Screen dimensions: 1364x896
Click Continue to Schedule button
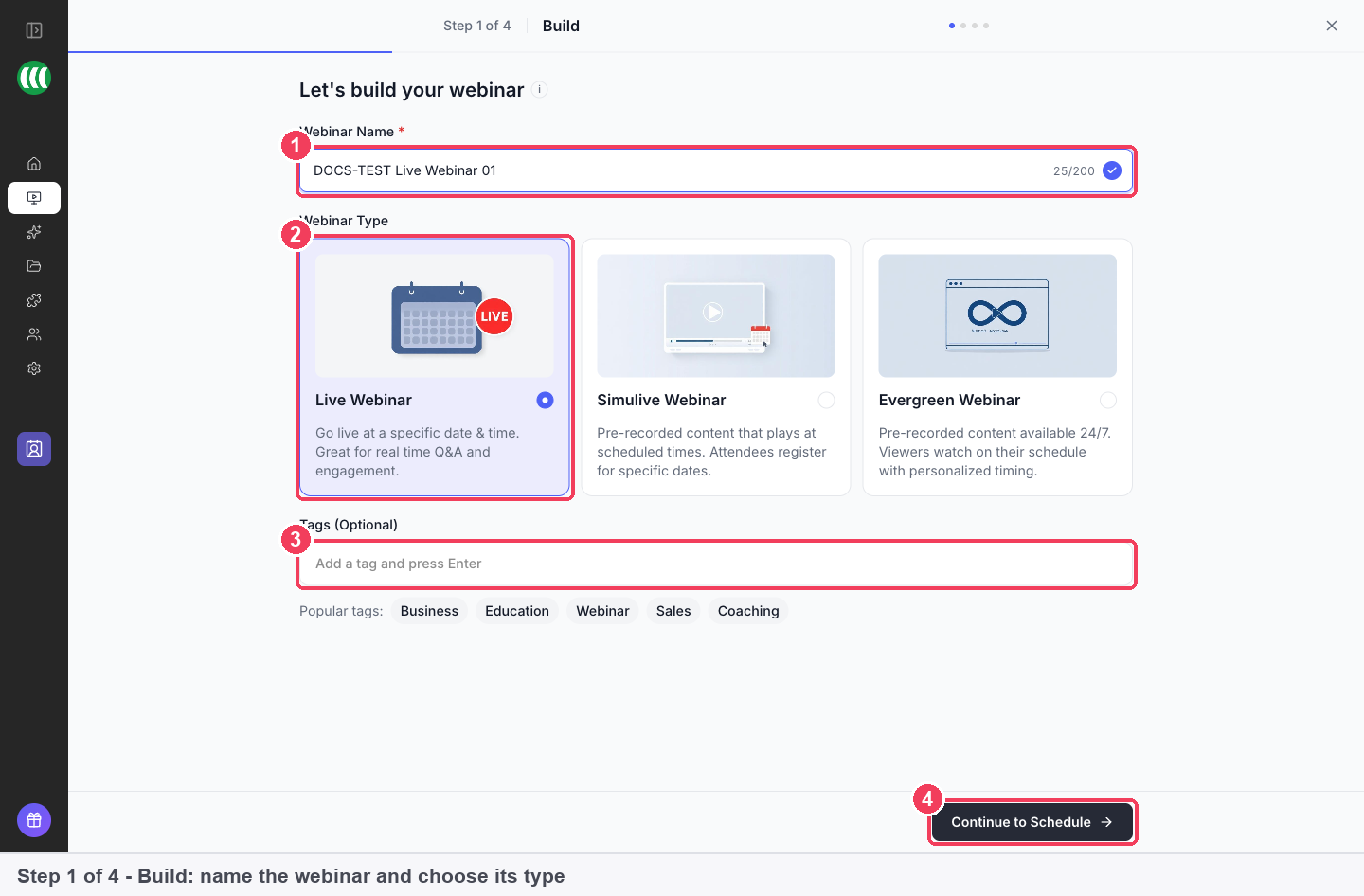pyautogui.click(x=1032, y=822)
